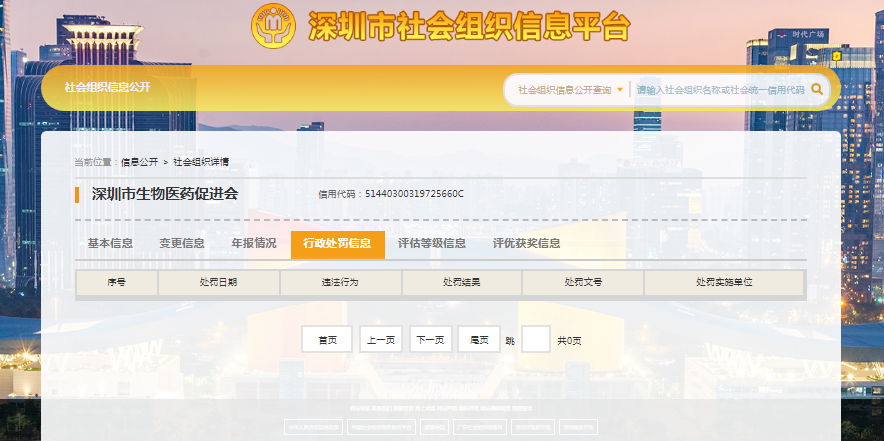Click the 首页 first page button
The height and width of the screenshot is (441, 884).
(x=327, y=340)
